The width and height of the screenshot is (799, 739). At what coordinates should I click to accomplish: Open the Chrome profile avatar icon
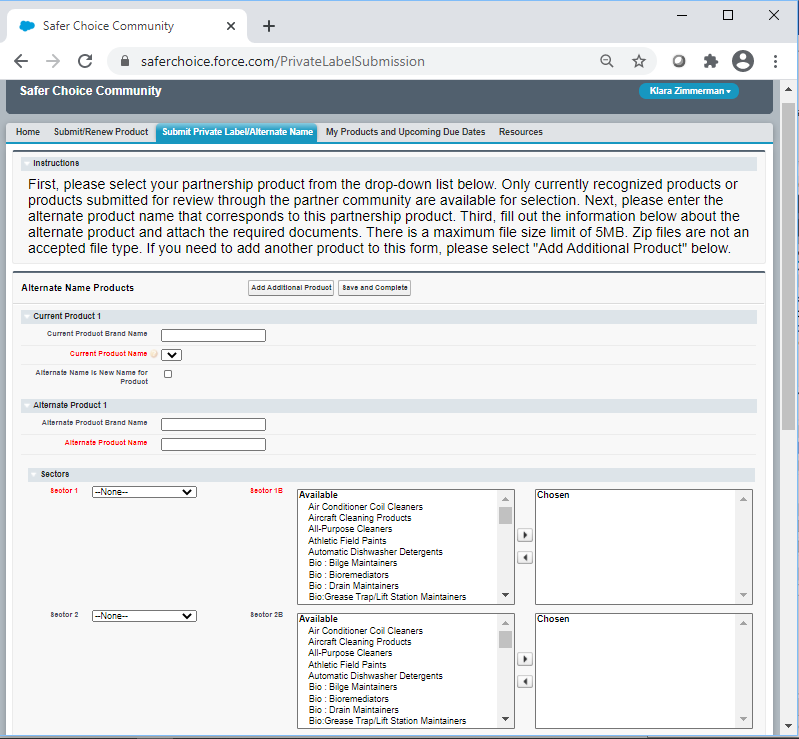pyautogui.click(x=743, y=61)
